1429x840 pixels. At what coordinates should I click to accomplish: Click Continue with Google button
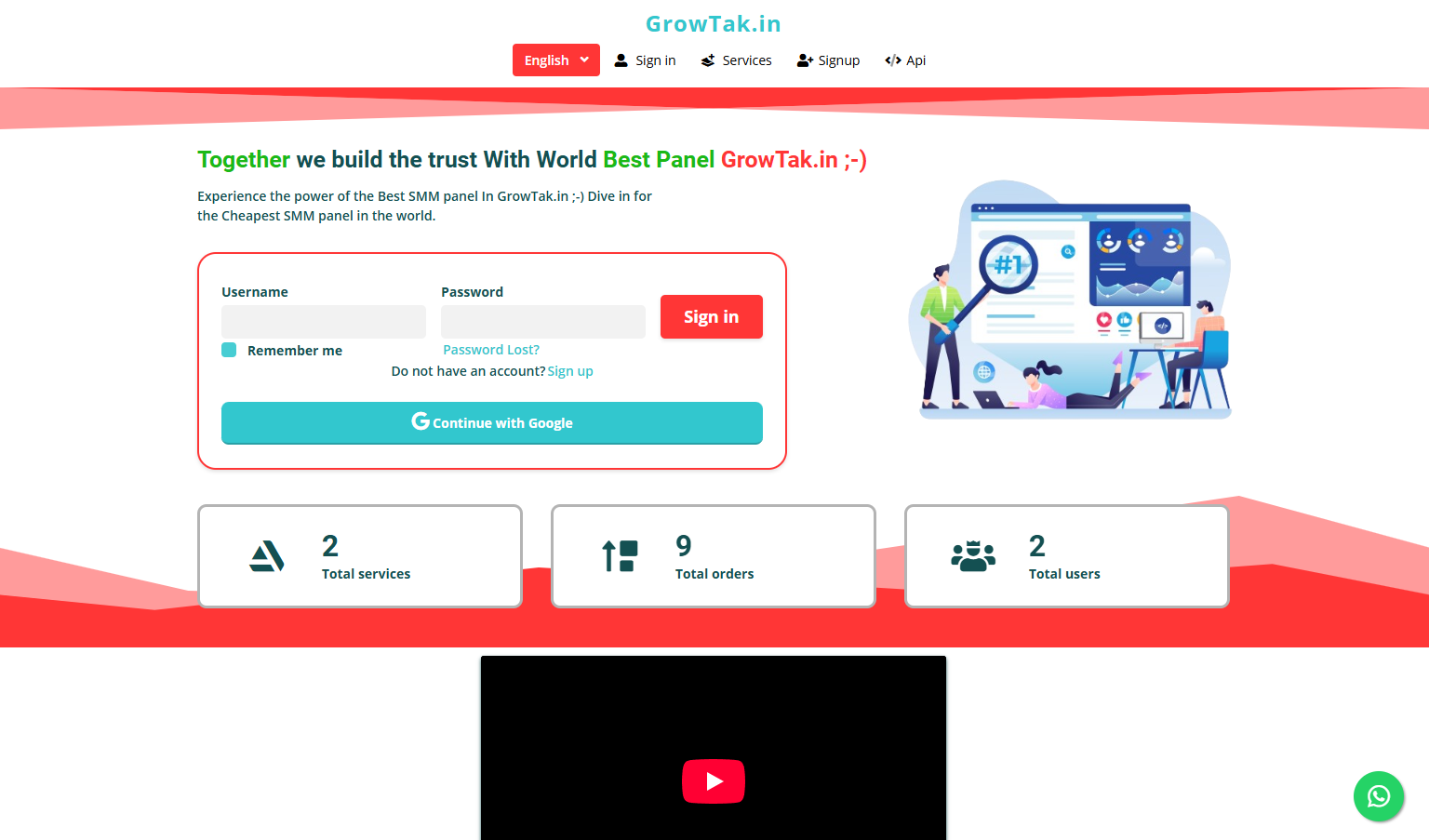click(492, 423)
